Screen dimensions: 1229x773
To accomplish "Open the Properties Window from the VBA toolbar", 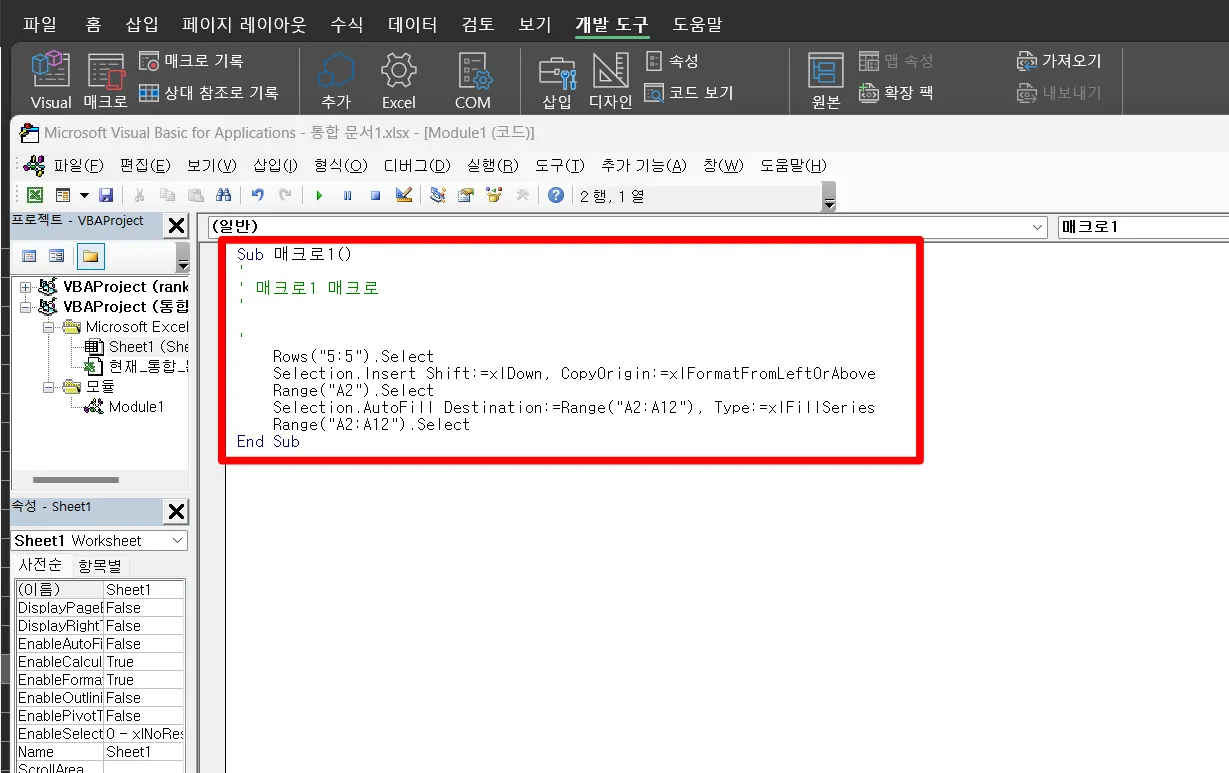I will click(x=465, y=195).
